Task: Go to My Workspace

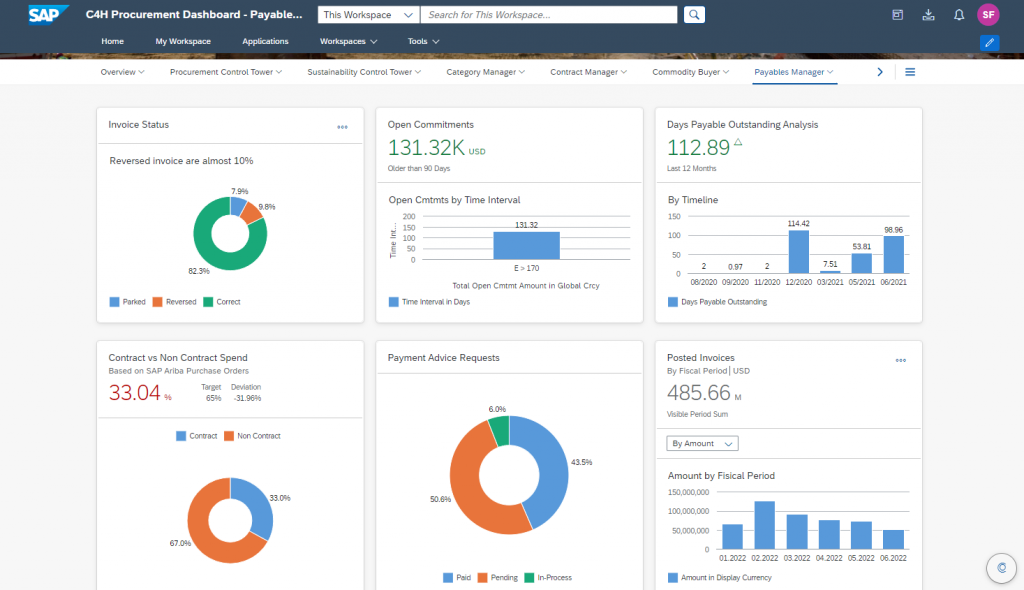Action: pos(183,42)
